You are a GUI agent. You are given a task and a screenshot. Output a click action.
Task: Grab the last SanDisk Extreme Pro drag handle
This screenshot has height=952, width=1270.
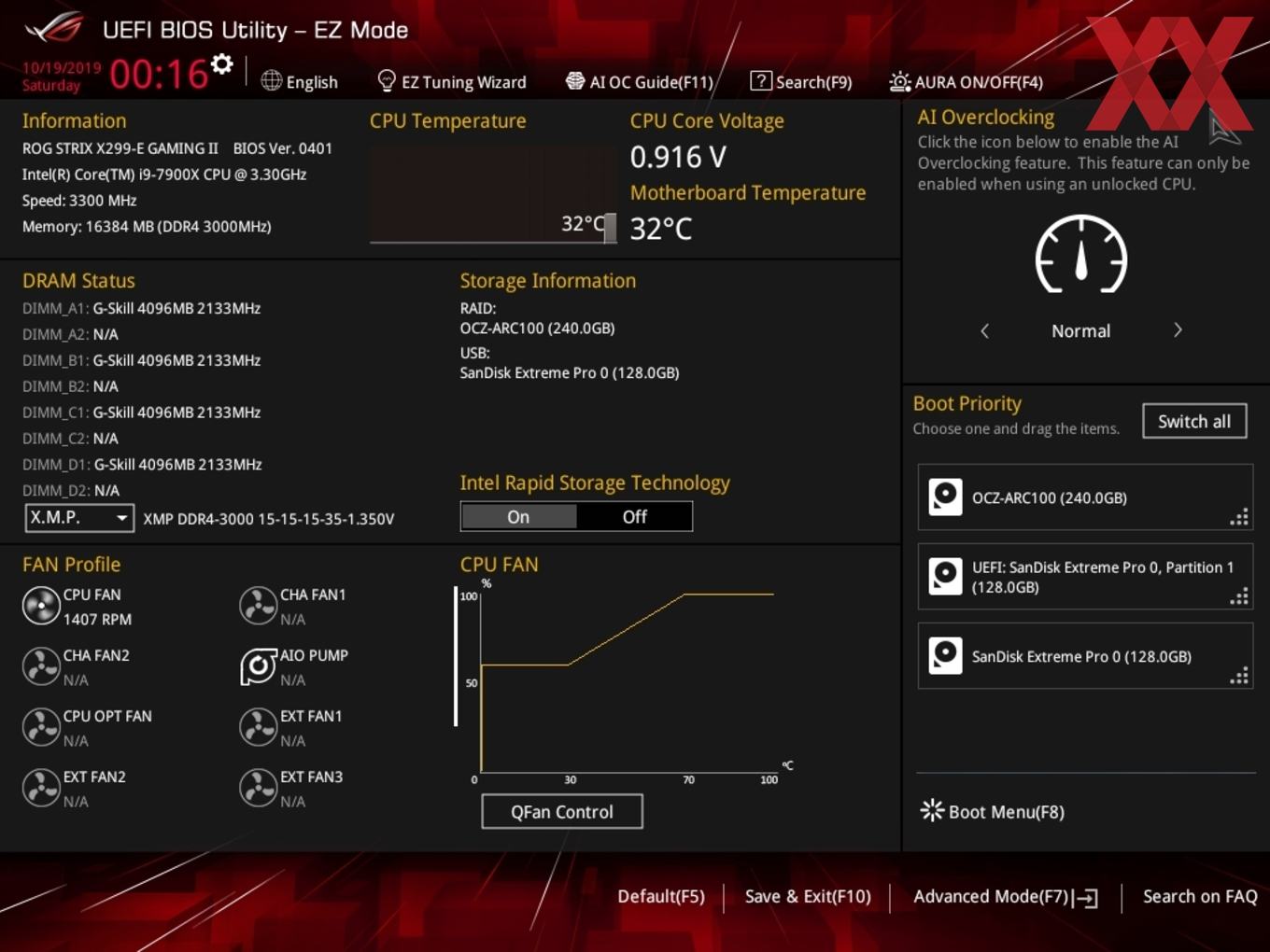click(x=1239, y=676)
